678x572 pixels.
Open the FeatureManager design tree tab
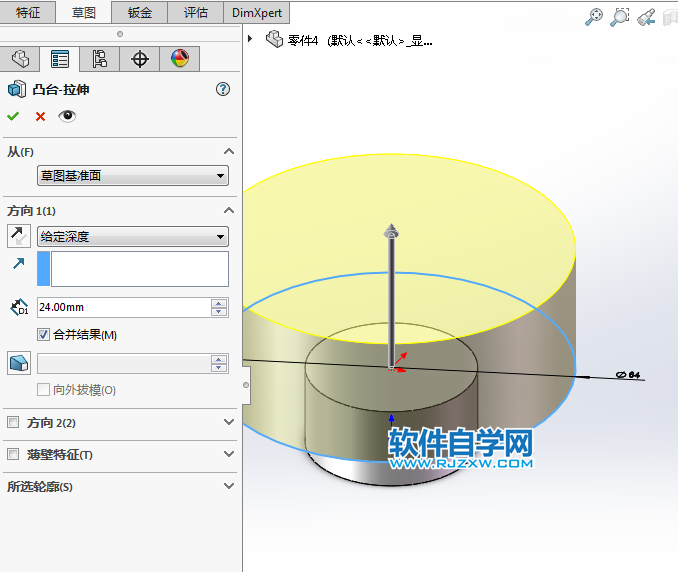[20, 59]
